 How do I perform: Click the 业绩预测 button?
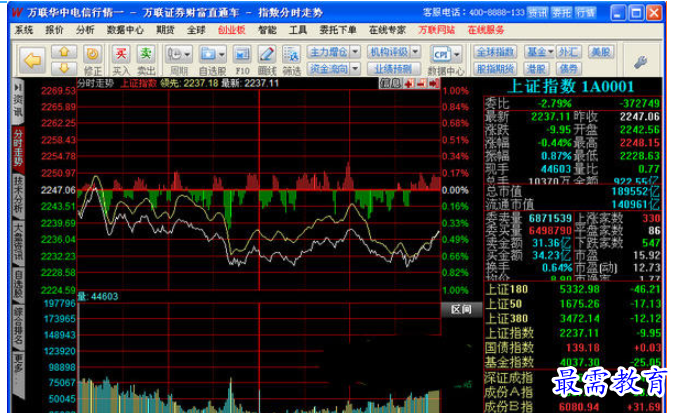tap(392, 68)
